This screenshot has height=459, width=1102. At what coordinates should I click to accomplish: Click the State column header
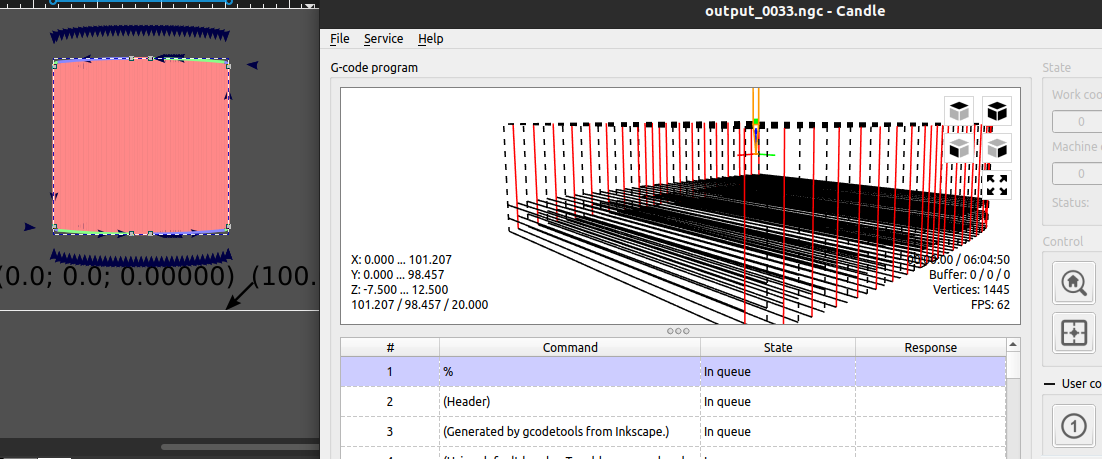778,347
